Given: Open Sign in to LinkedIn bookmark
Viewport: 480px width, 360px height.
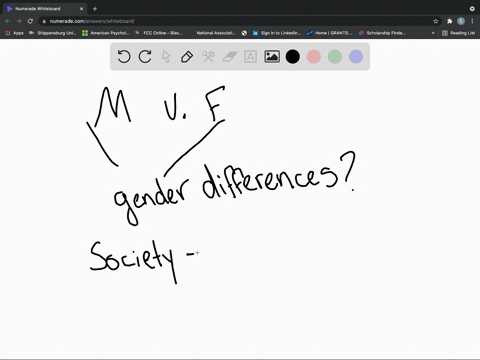Looking at the screenshot, I should (x=277, y=33).
